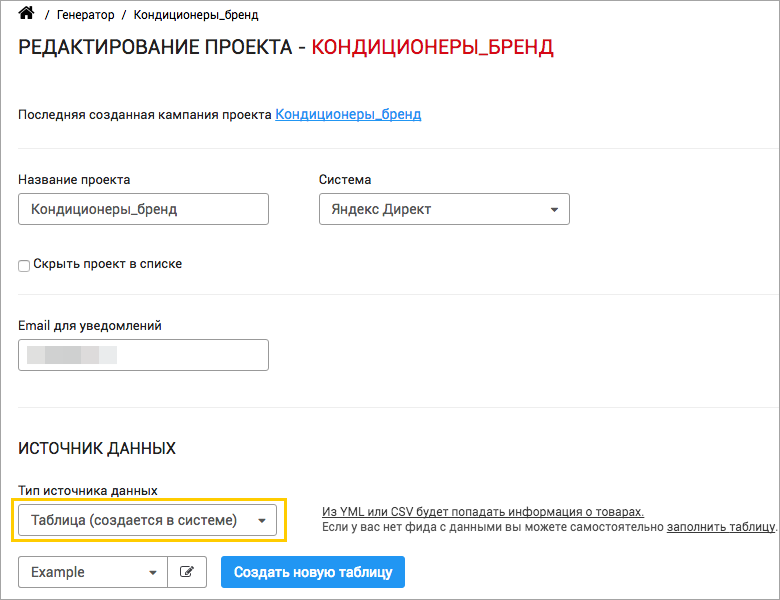Click the Email для уведомлений label
Screen dimensions: 780x600
click(x=90, y=325)
